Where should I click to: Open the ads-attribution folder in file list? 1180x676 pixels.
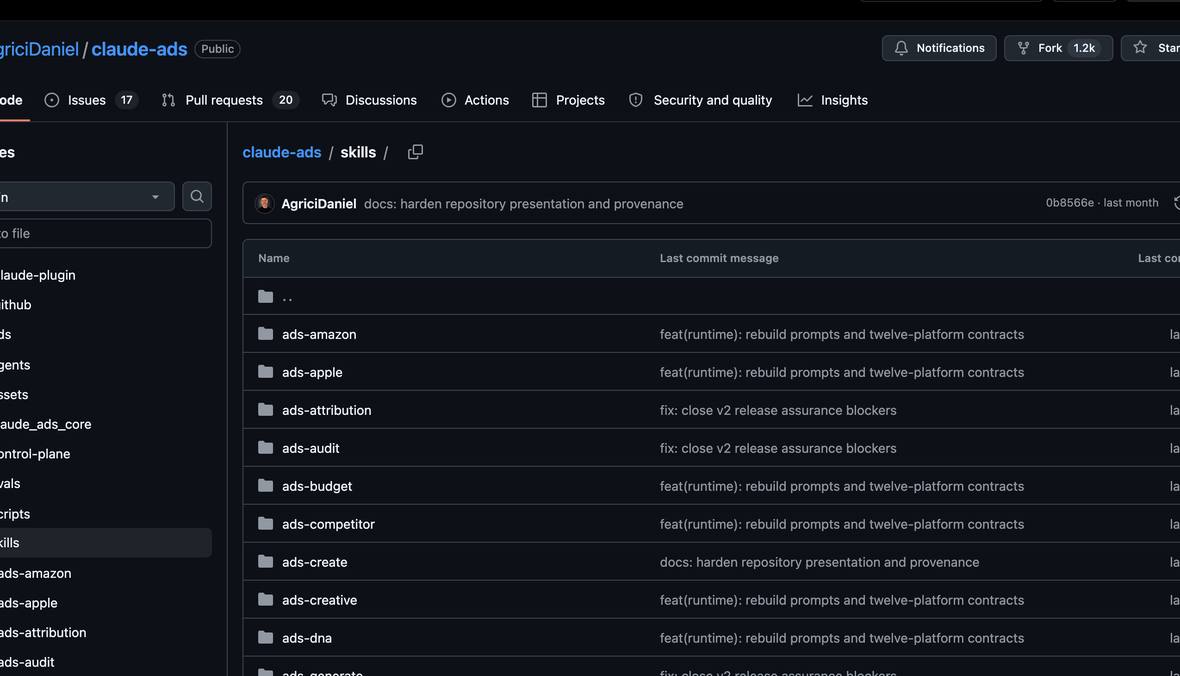pos(327,410)
